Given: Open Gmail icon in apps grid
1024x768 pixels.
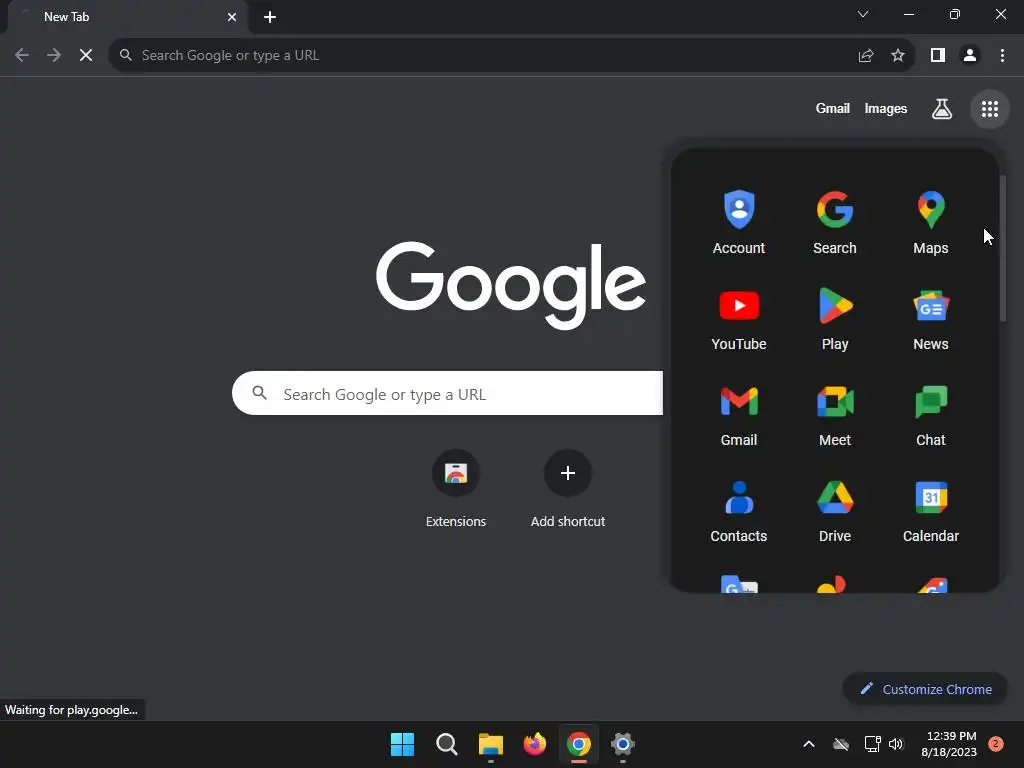Looking at the screenshot, I should pos(739,414).
